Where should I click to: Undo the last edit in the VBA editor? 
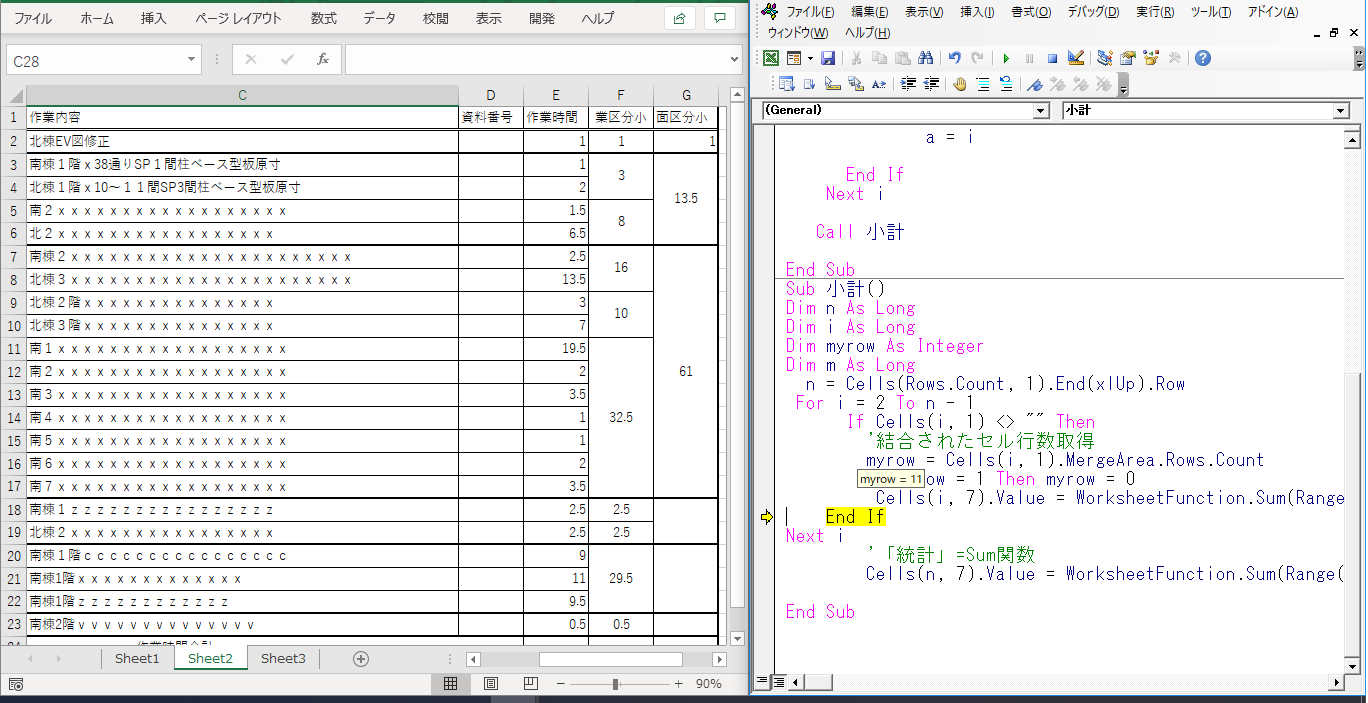954,58
